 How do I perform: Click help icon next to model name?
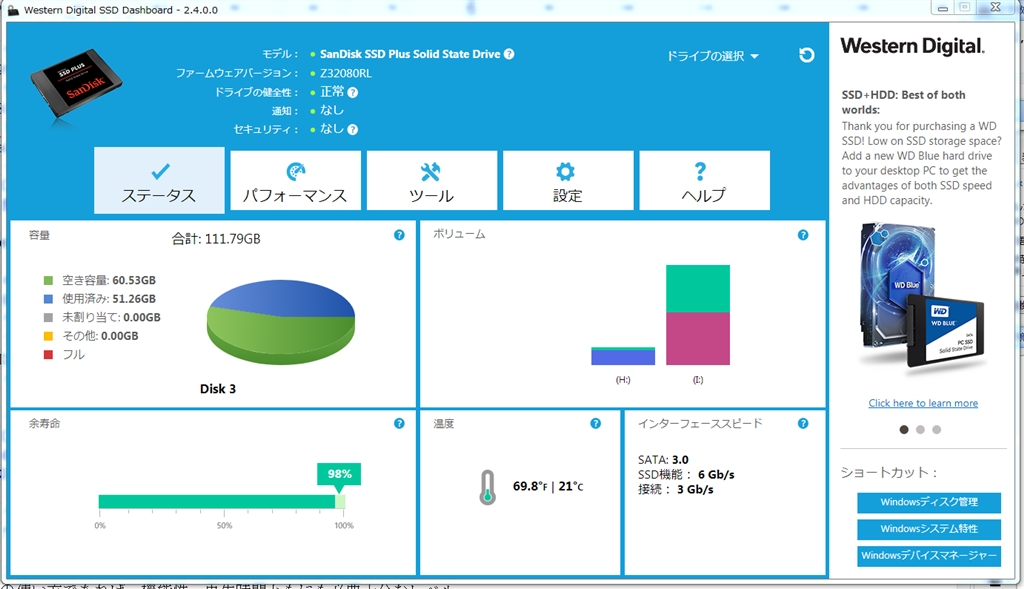click(x=509, y=54)
